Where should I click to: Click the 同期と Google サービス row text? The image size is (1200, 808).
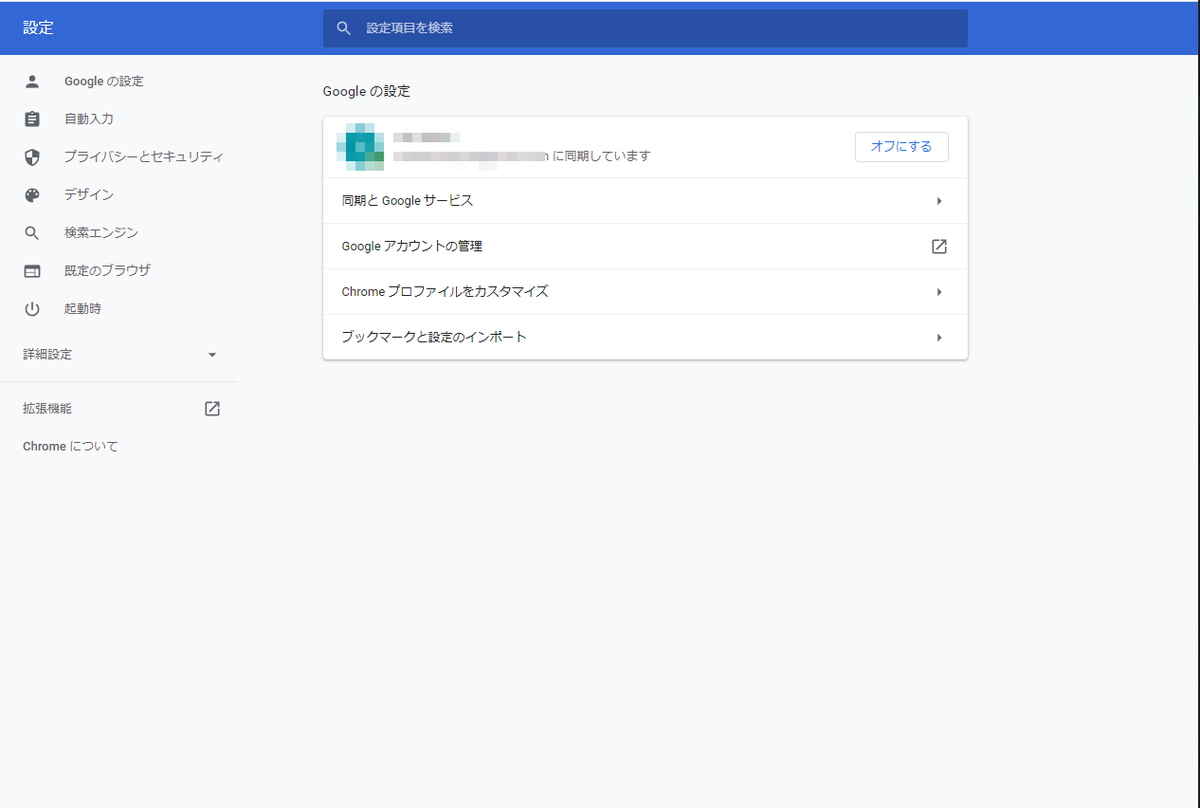click(x=407, y=201)
